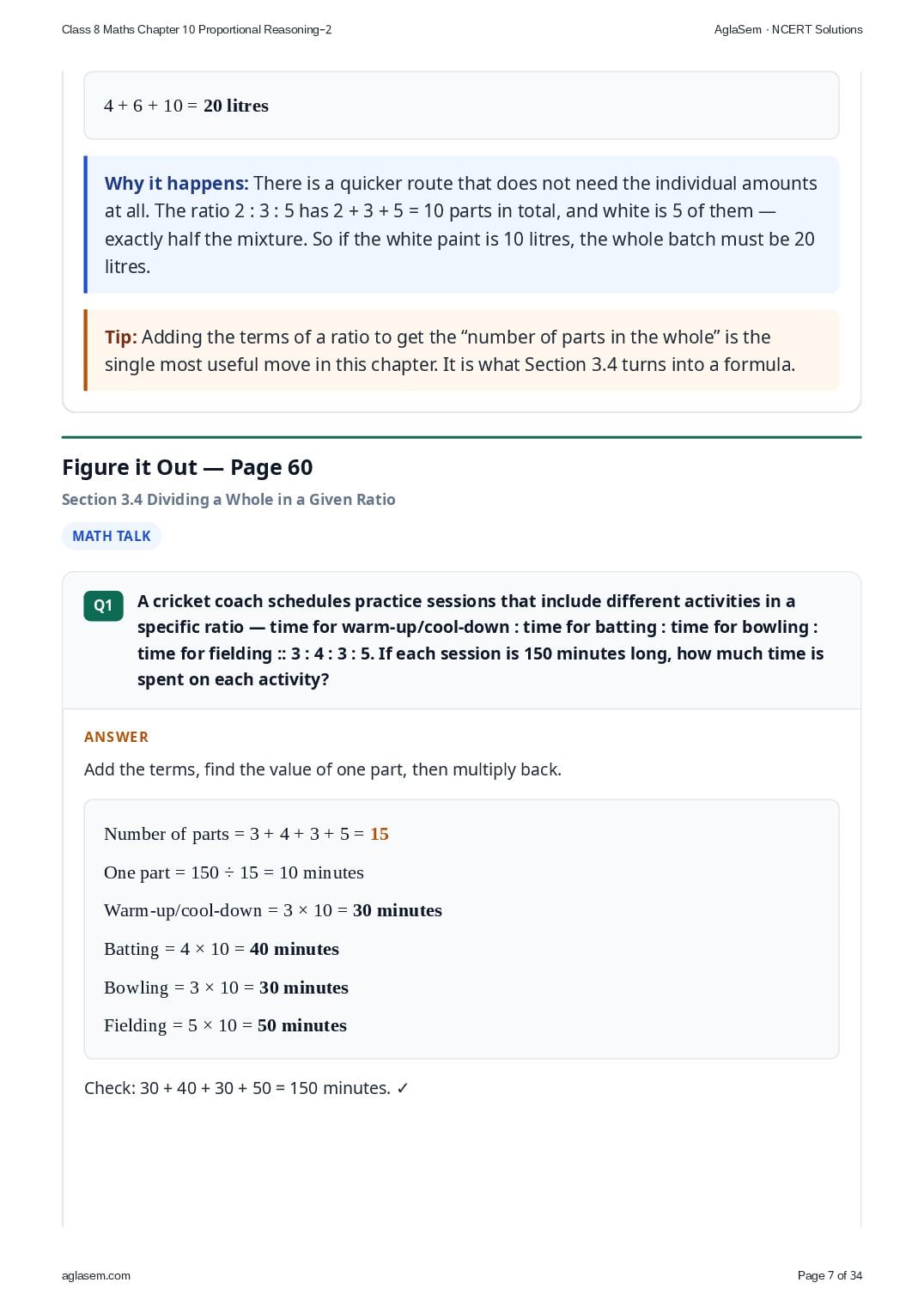Click the '20 litres' result in the top box
924x1307 pixels.
click(236, 106)
